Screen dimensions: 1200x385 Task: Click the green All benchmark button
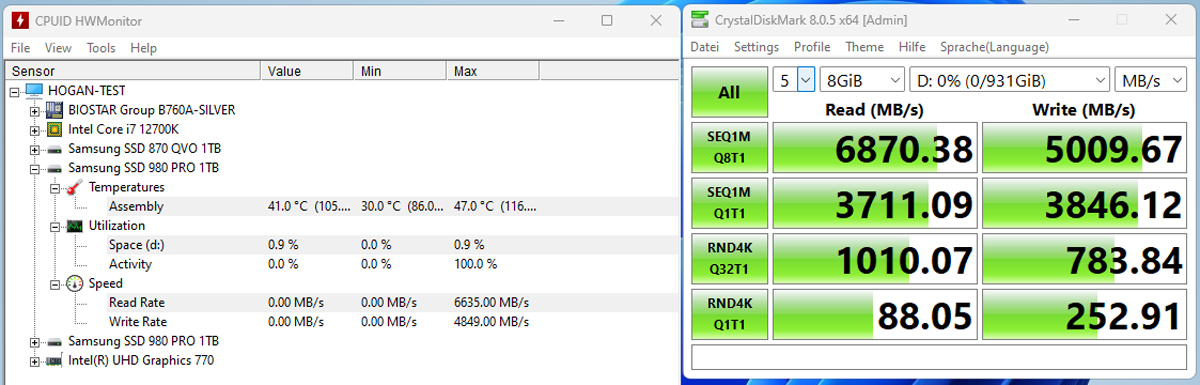(729, 92)
